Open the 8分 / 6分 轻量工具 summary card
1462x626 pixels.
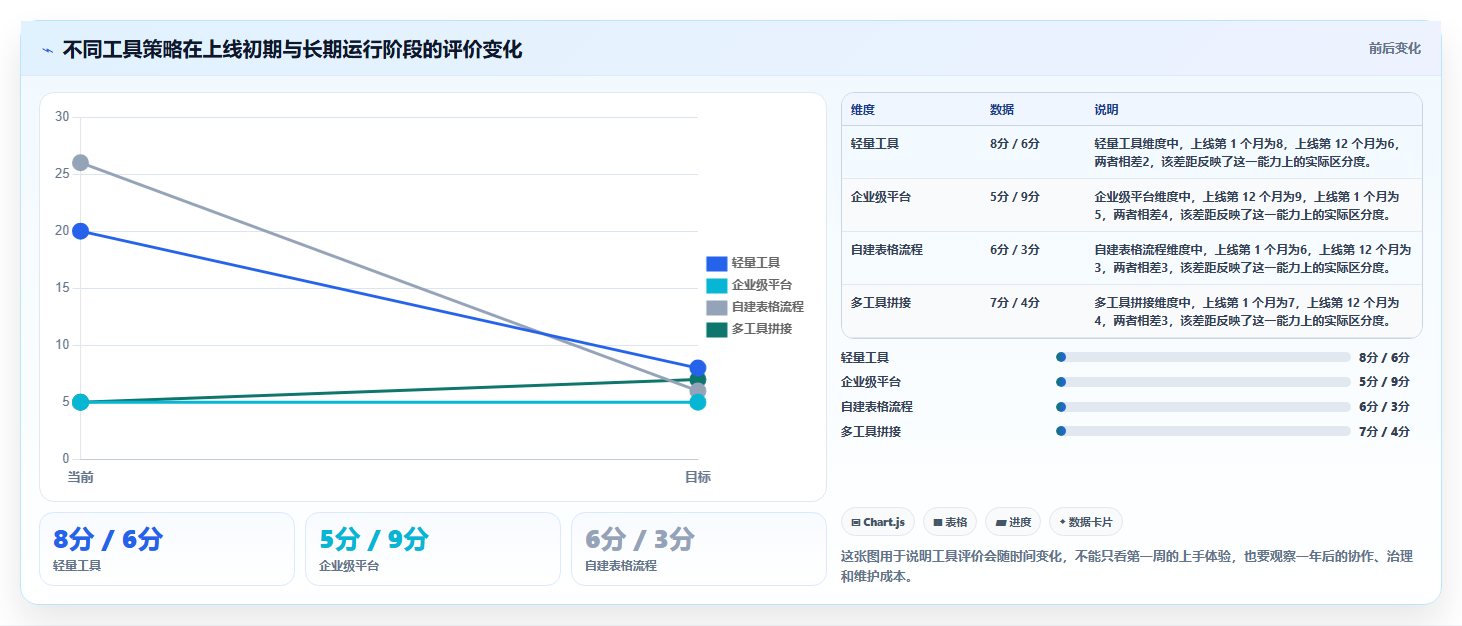(x=167, y=549)
